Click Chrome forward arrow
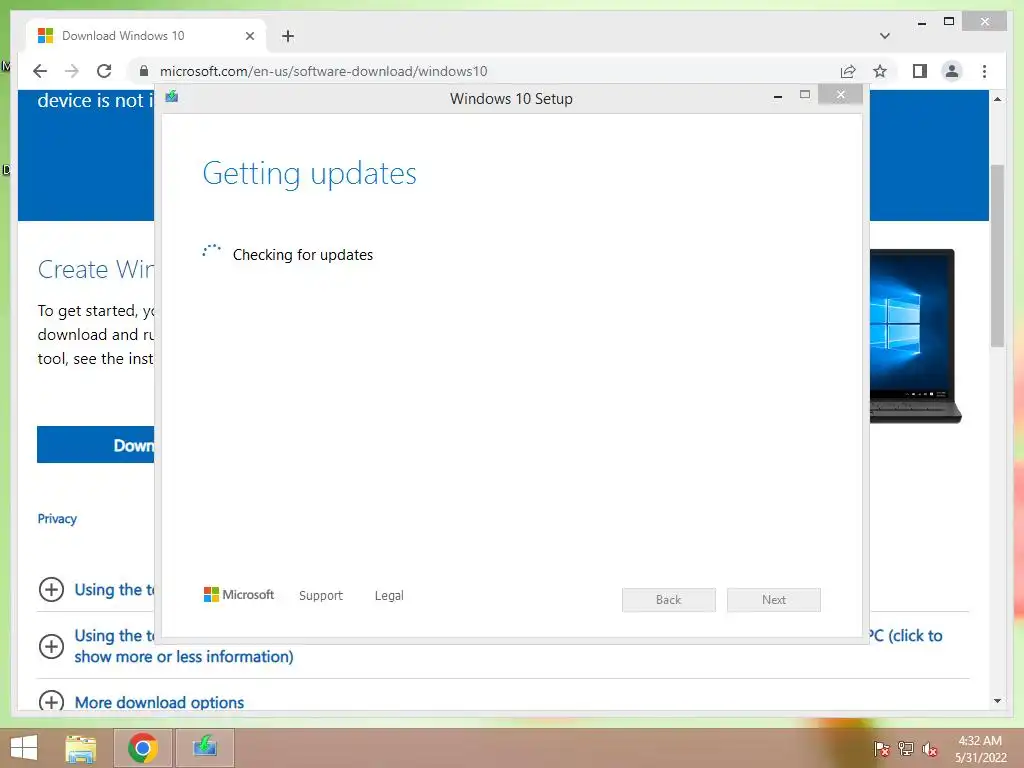1024x768 pixels. pos(72,71)
